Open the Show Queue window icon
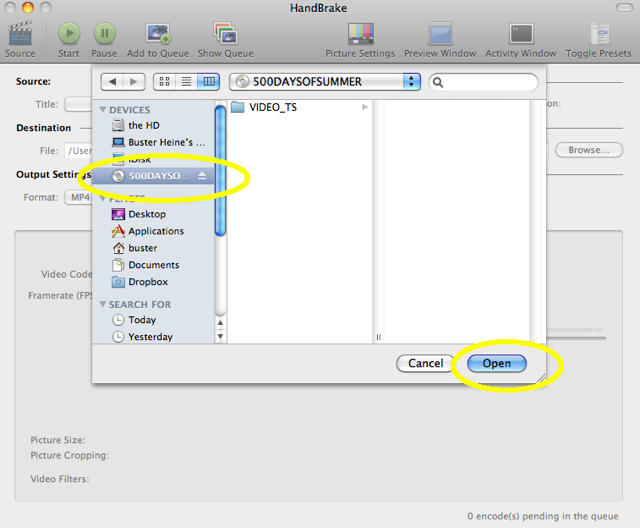The width and height of the screenshot is (640, 528). click(224, 36)
